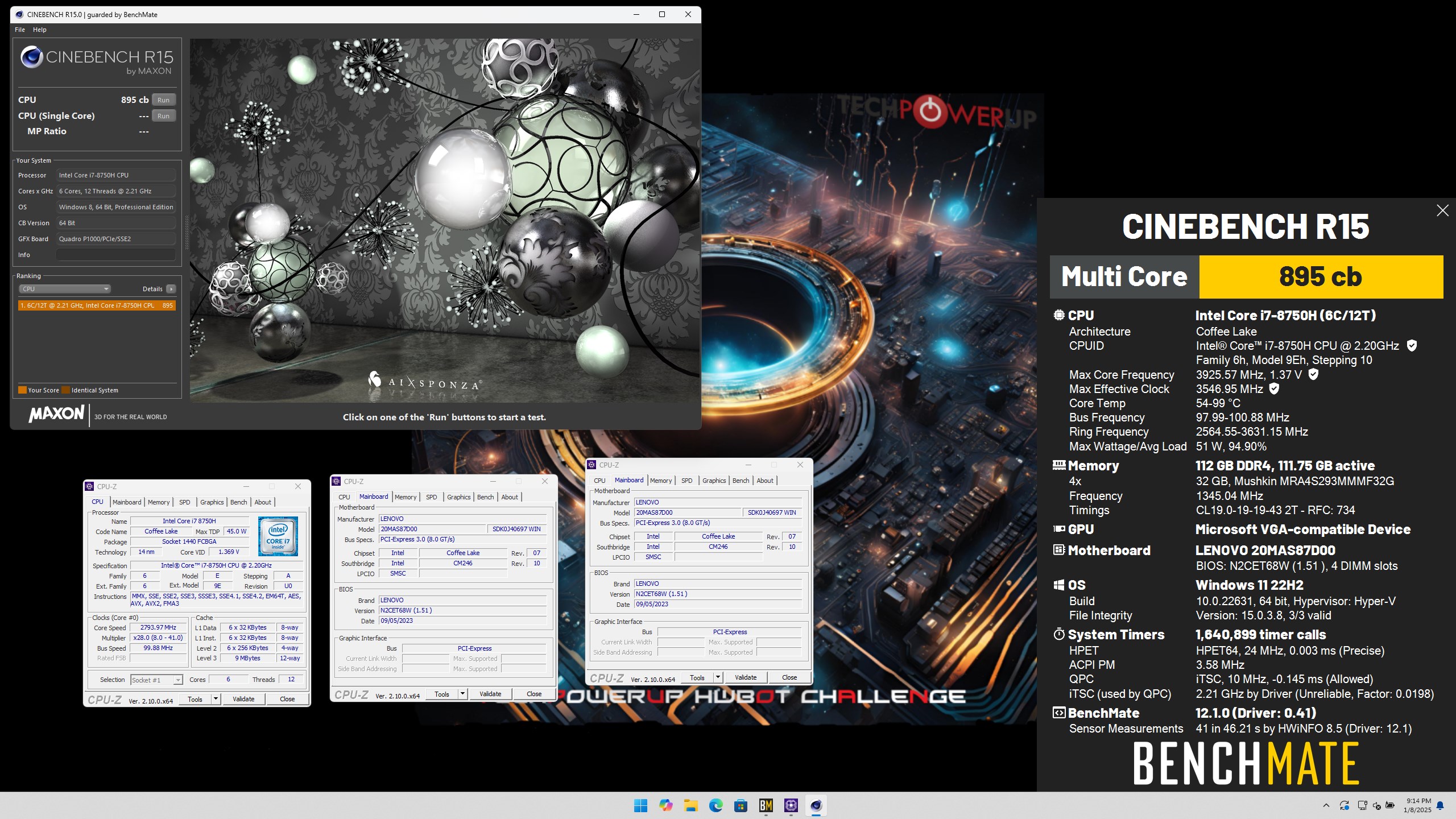The width and height of the screenshot is (1456, 819).
Task: Switch to BenchMate in the taskbar
Action: pyautogui.click(x=766, y=805)
